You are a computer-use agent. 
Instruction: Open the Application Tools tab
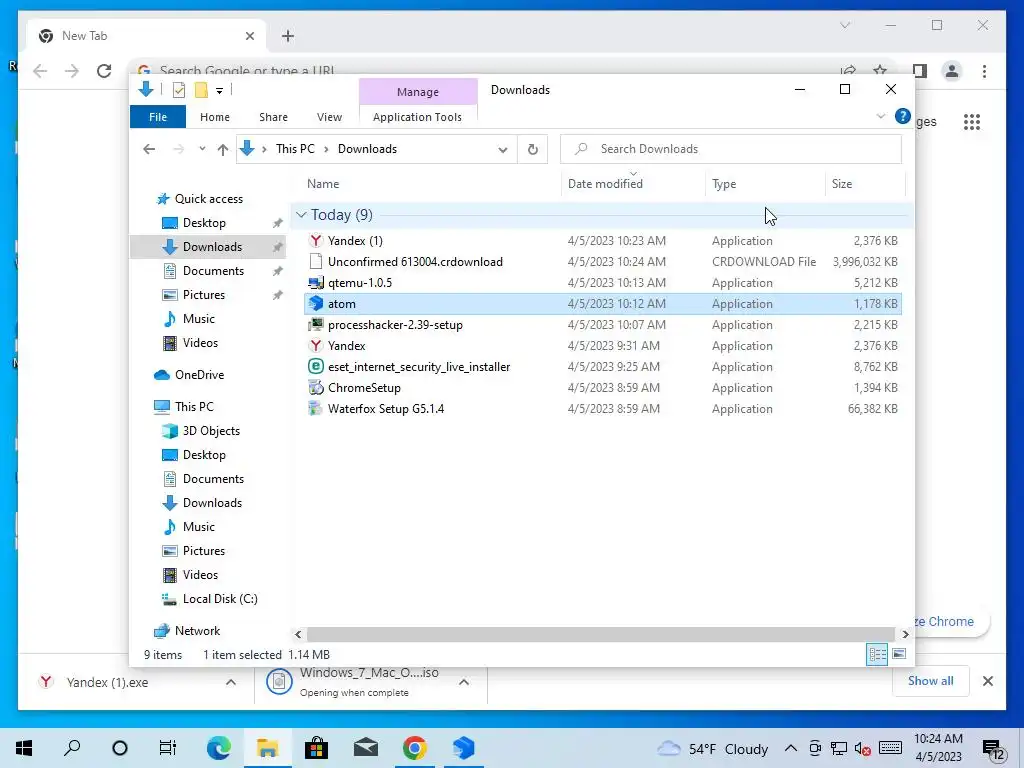[417, 117]
